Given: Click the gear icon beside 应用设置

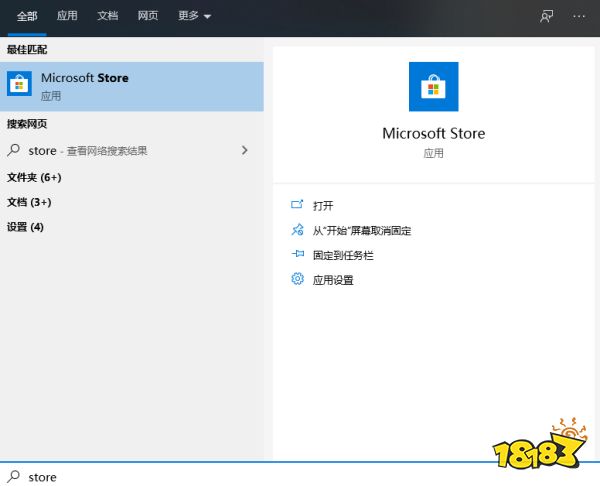Looking at the screenshot, I should (x=297, y=279).
